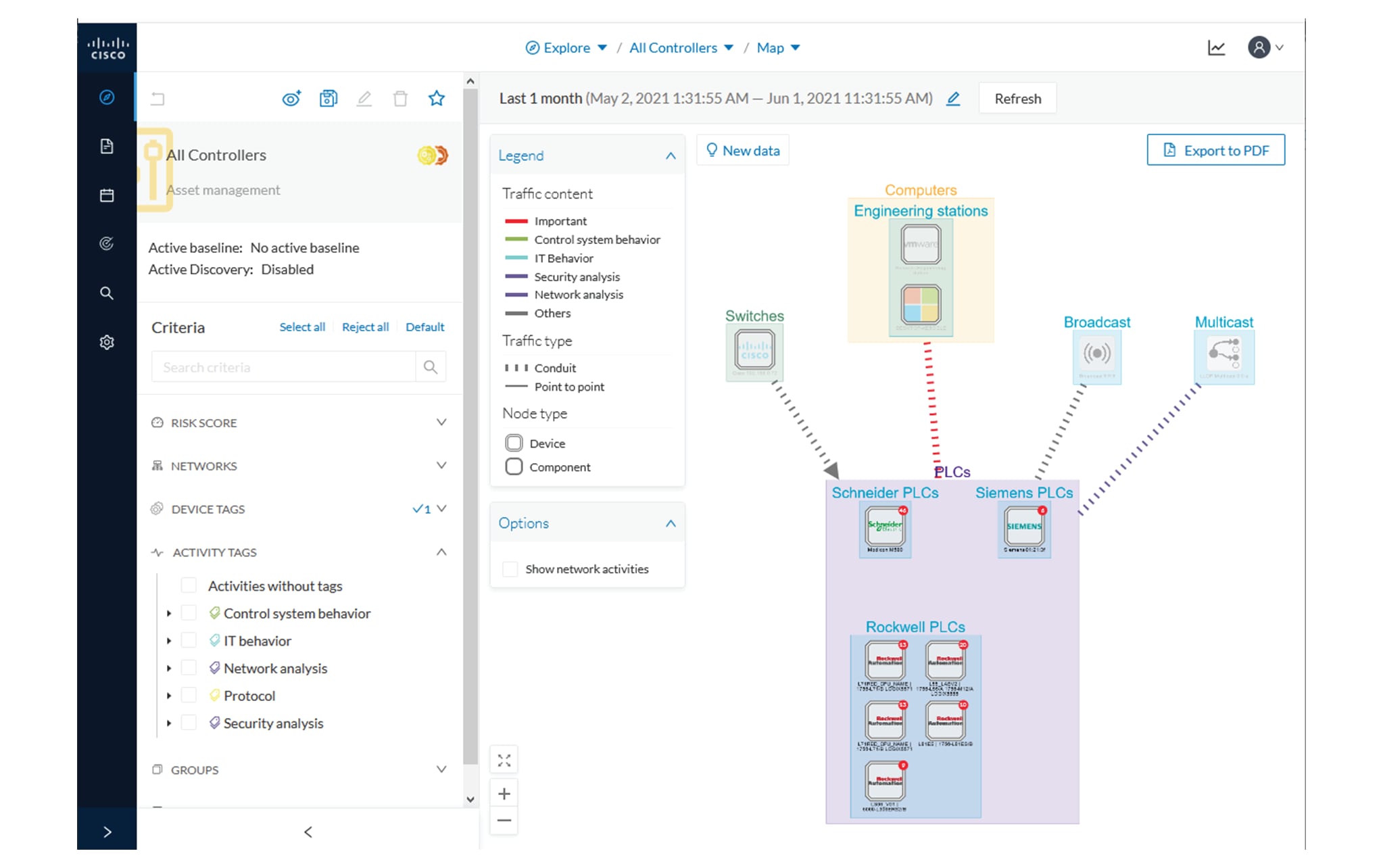The image size is (1383, 868).
Task: Select the Siemens PLC node
Action: [1024, 527]
